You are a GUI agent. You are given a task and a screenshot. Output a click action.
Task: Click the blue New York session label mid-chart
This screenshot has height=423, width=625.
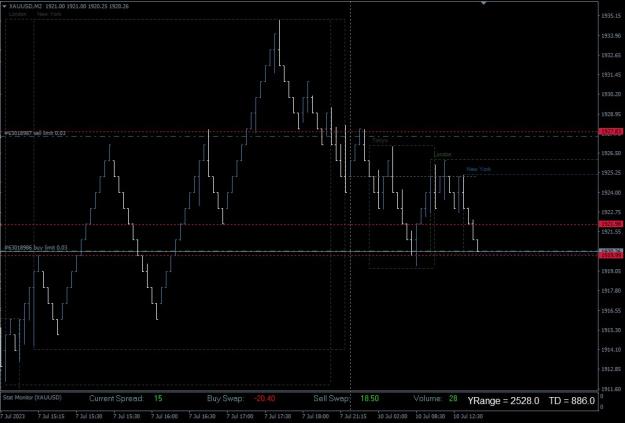tap(478, 169)
